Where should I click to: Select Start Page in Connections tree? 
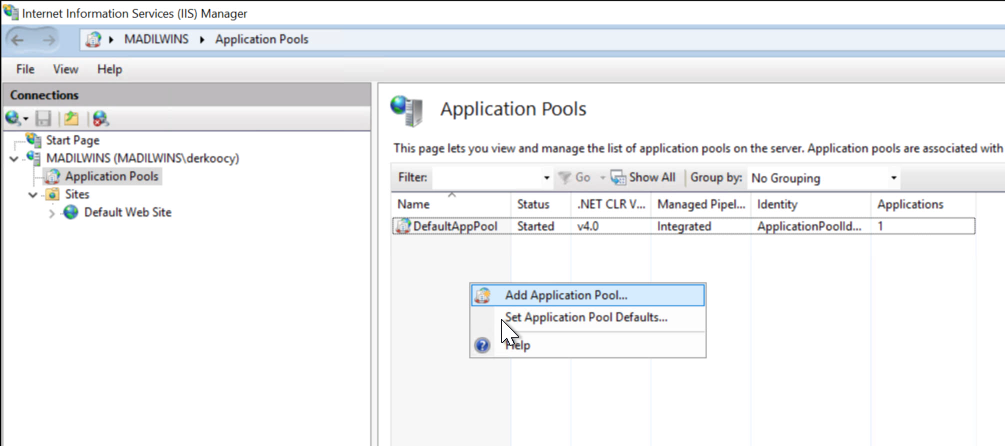coord(72,140)
